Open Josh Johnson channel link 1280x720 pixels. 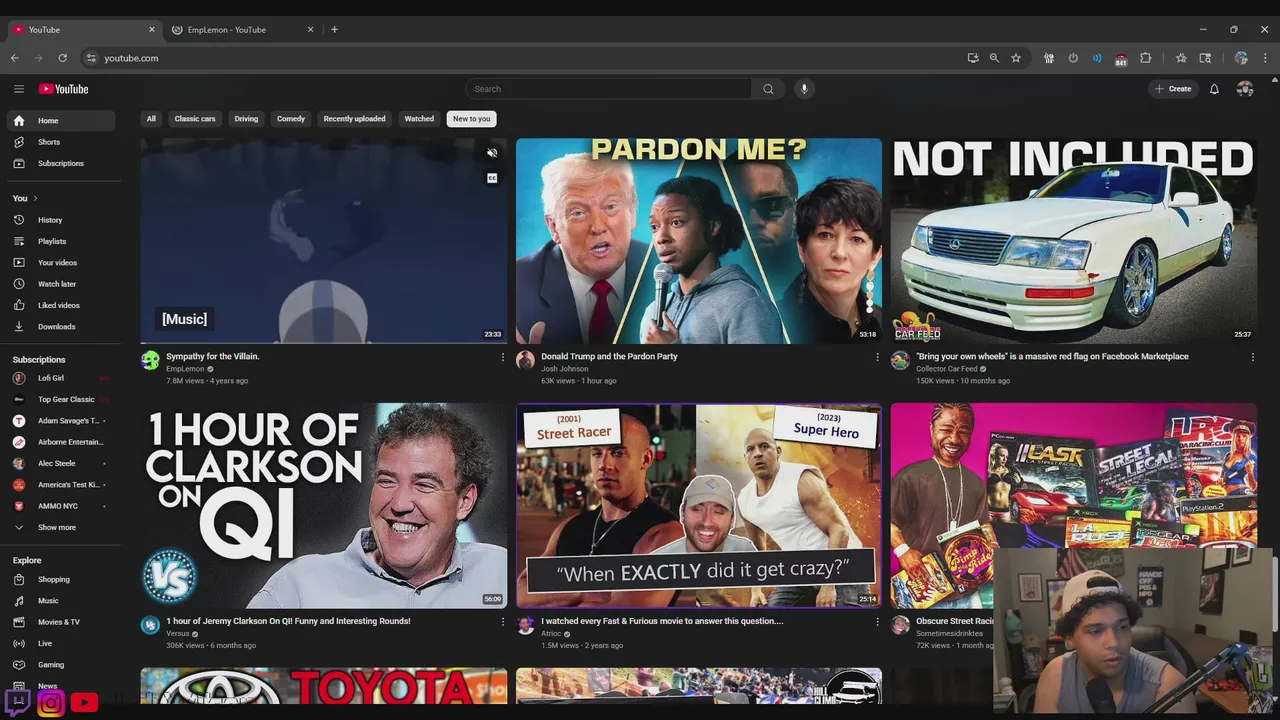tap(565, 369)
